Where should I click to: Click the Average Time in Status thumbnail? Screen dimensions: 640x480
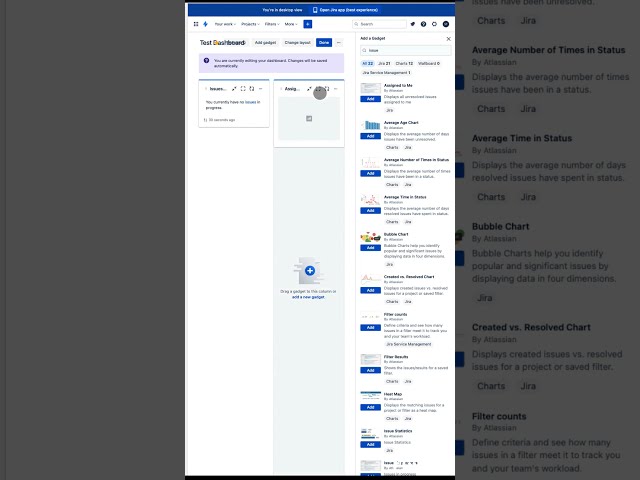[x=371, y=199]
